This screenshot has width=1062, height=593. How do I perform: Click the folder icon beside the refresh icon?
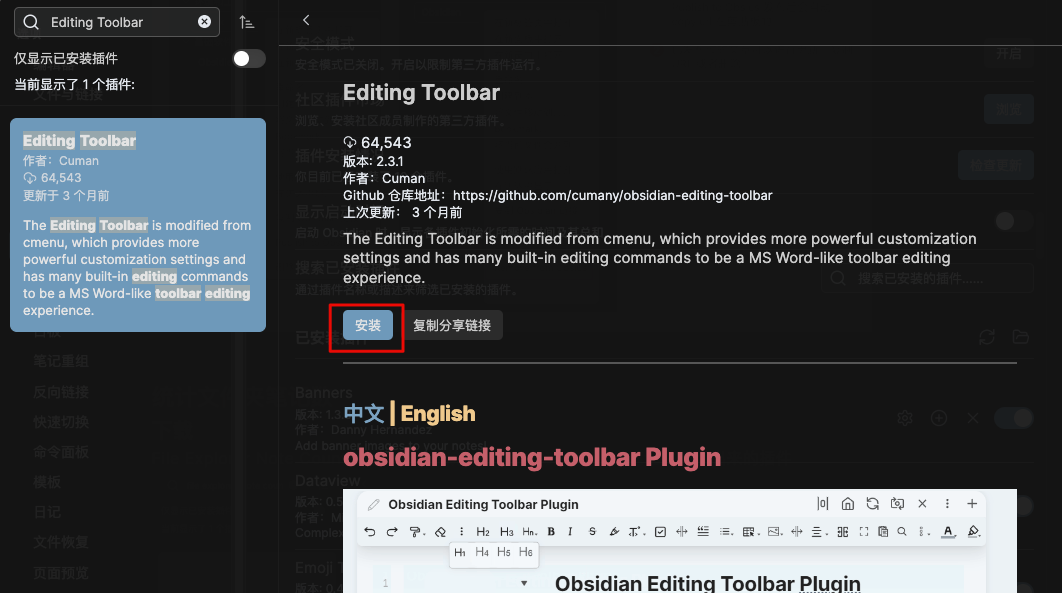[1021, 337]
